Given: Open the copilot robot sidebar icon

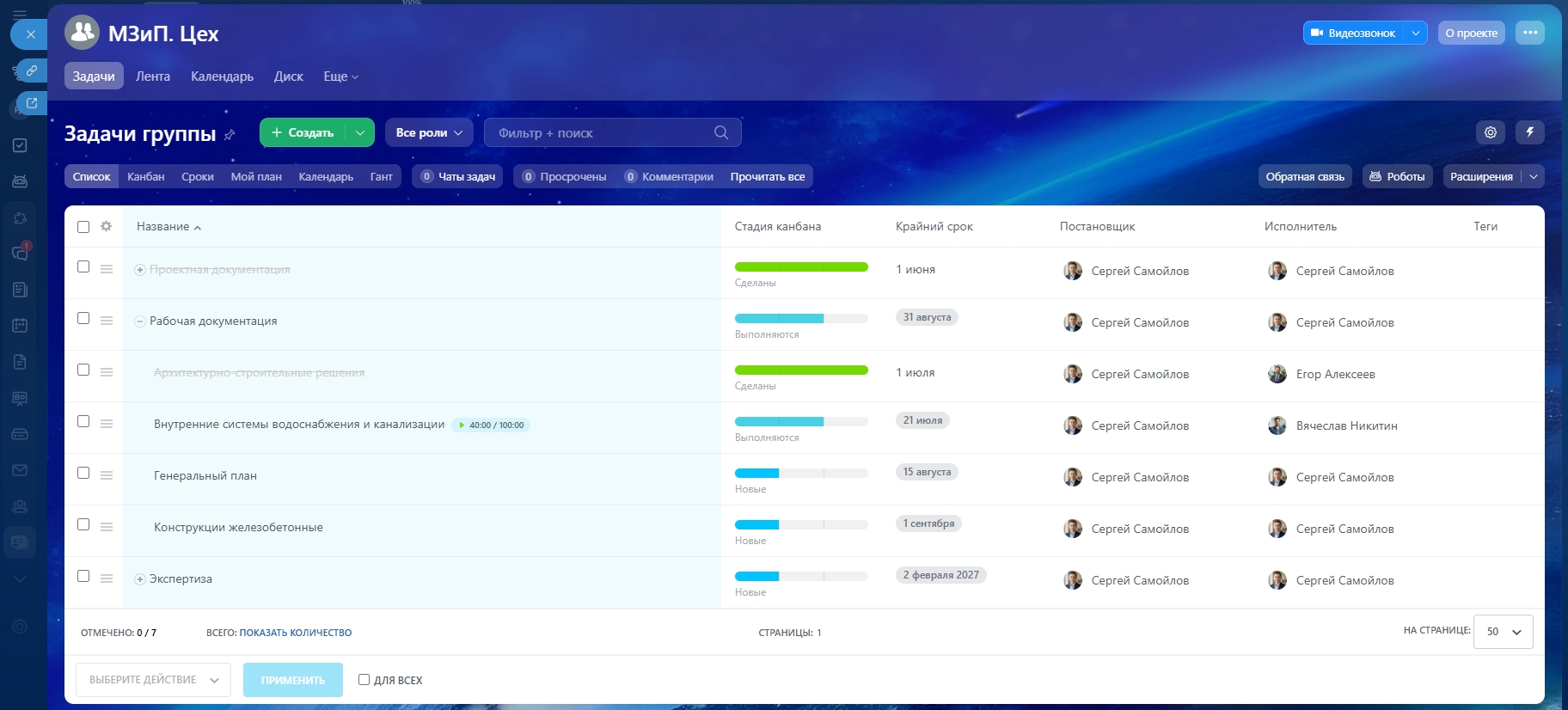Looking at the screenshot, I should pos(20,181).
